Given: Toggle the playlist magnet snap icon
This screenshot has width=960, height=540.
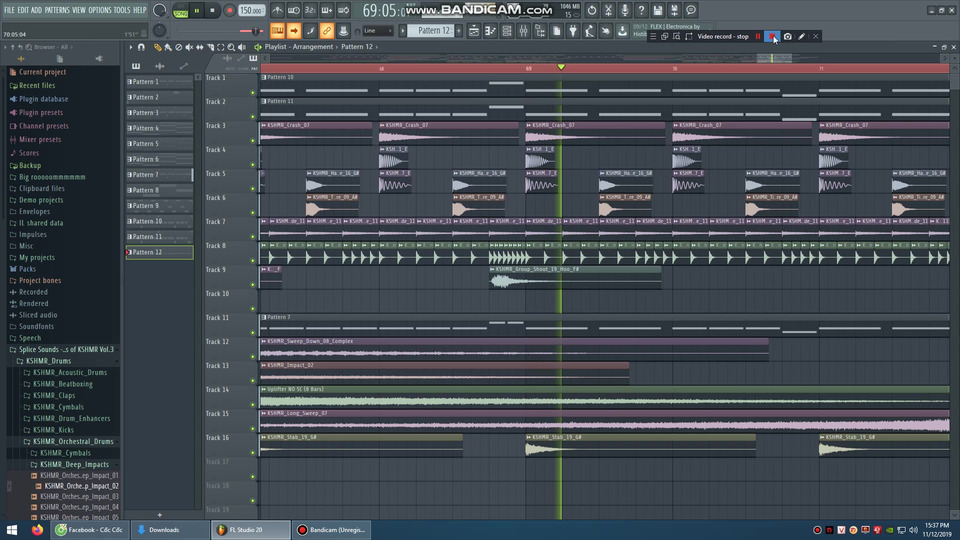Looking at the screenshot, I should click(141, 47).
